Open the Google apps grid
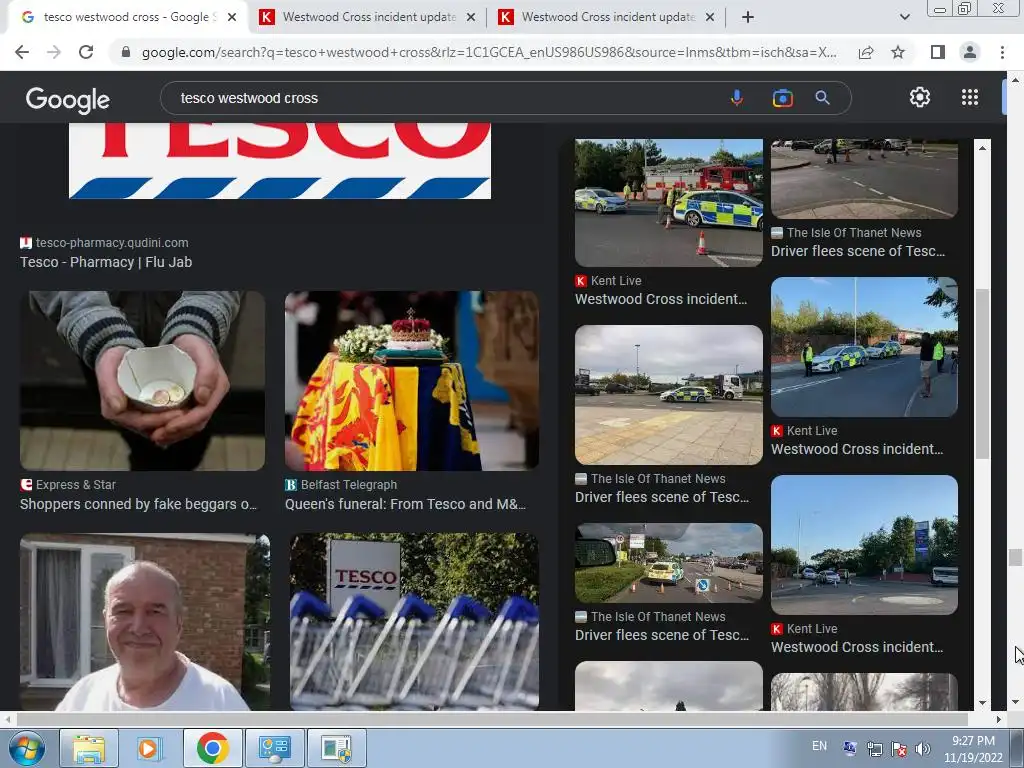This screenshot has height=768, width=1024. click(x=970, y=97)
